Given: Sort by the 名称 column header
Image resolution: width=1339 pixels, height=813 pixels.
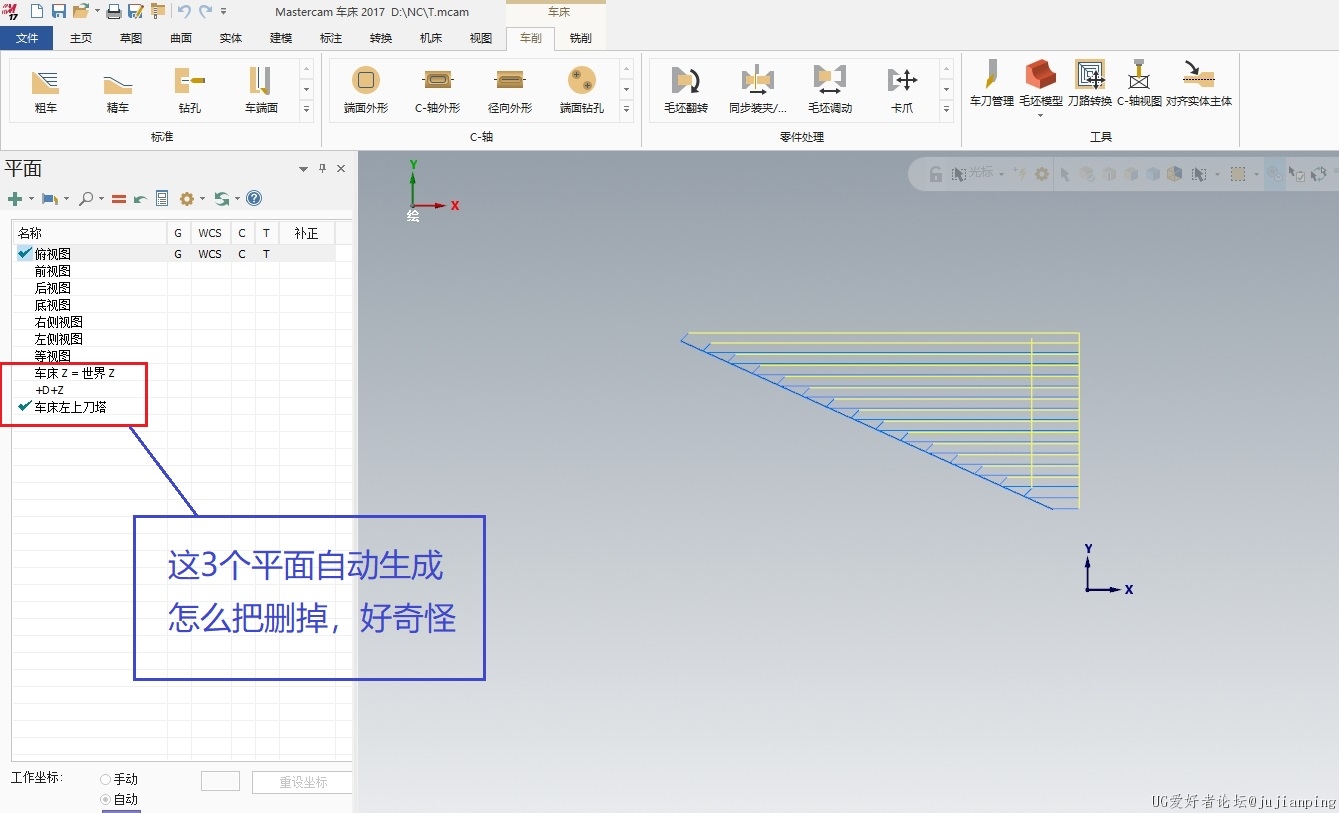Looking at the screenshot, I should coord(89,233).
